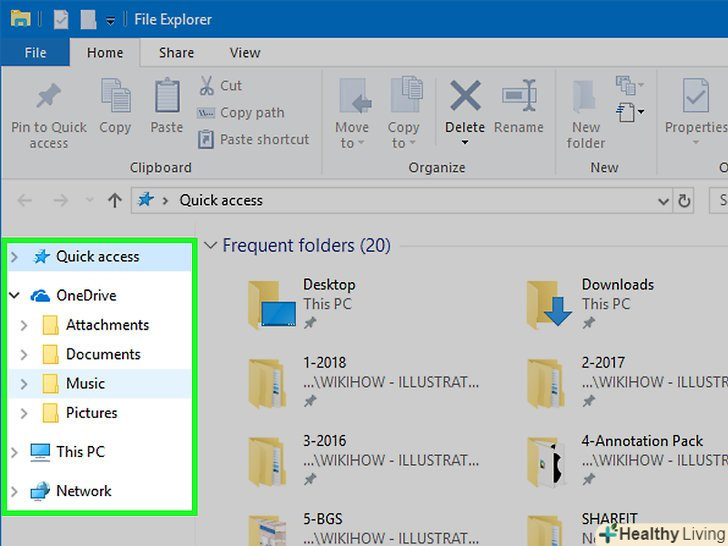
Task: Refresh the Quick access view
Action: pos(684,201)
